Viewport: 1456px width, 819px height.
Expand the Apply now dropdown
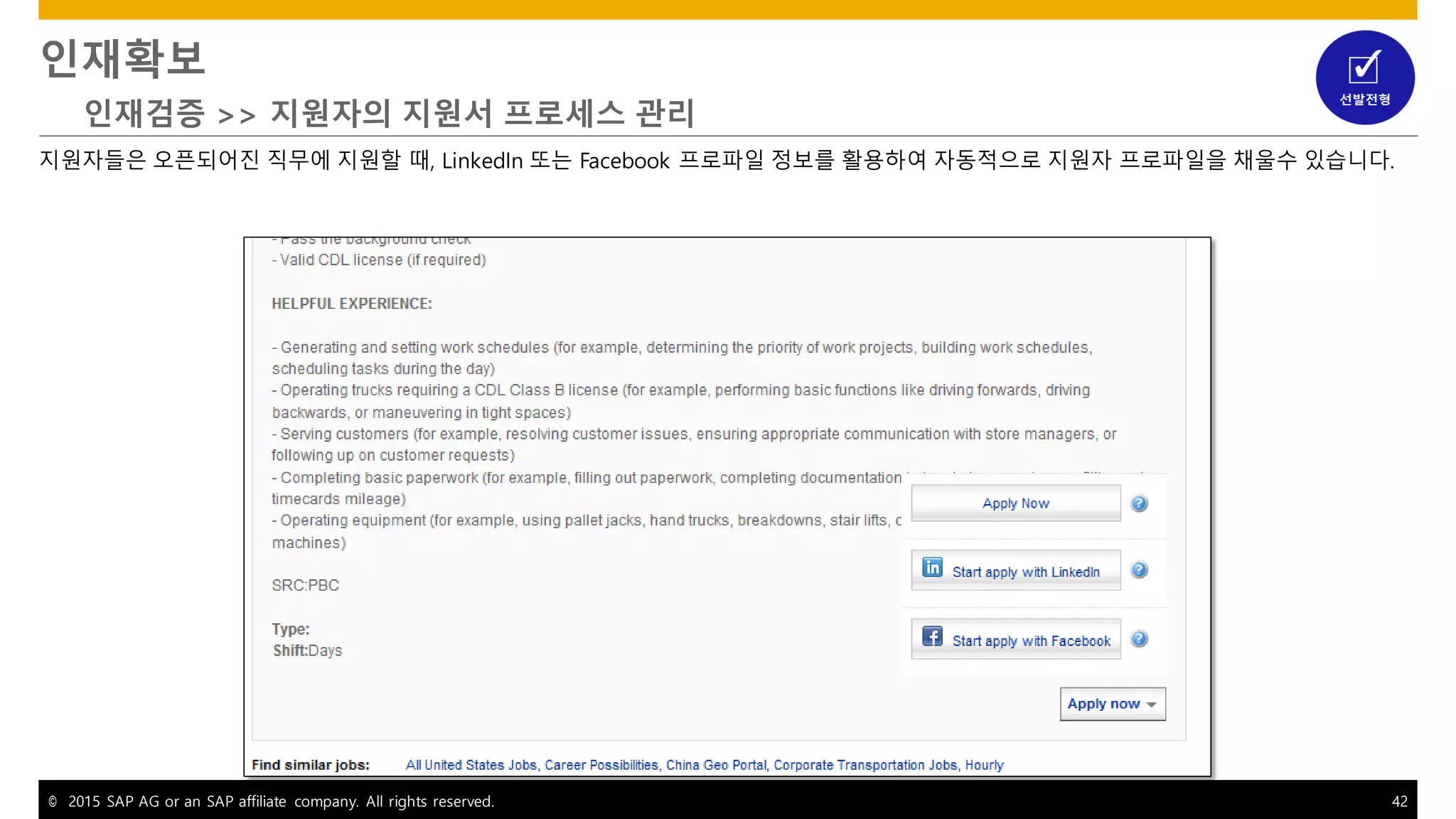(x=1112, y=704)
